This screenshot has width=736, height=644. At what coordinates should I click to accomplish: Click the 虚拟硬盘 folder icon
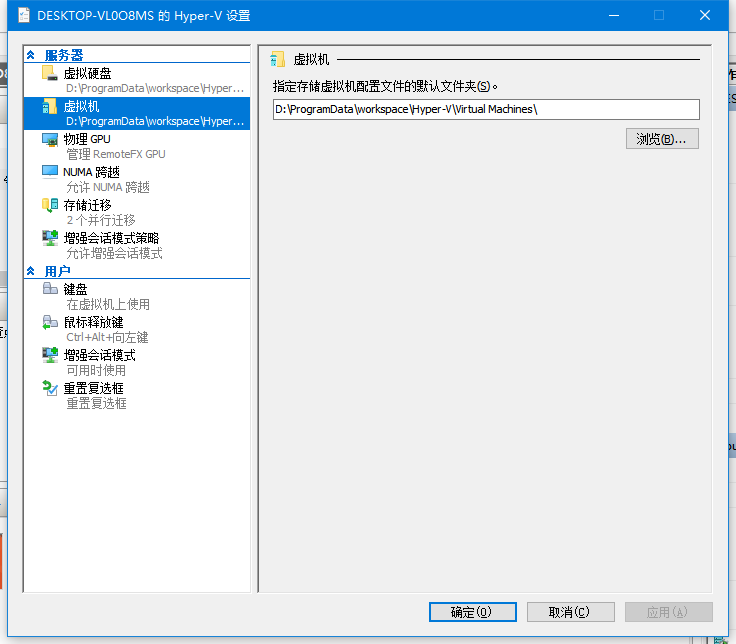pos(49,73)
